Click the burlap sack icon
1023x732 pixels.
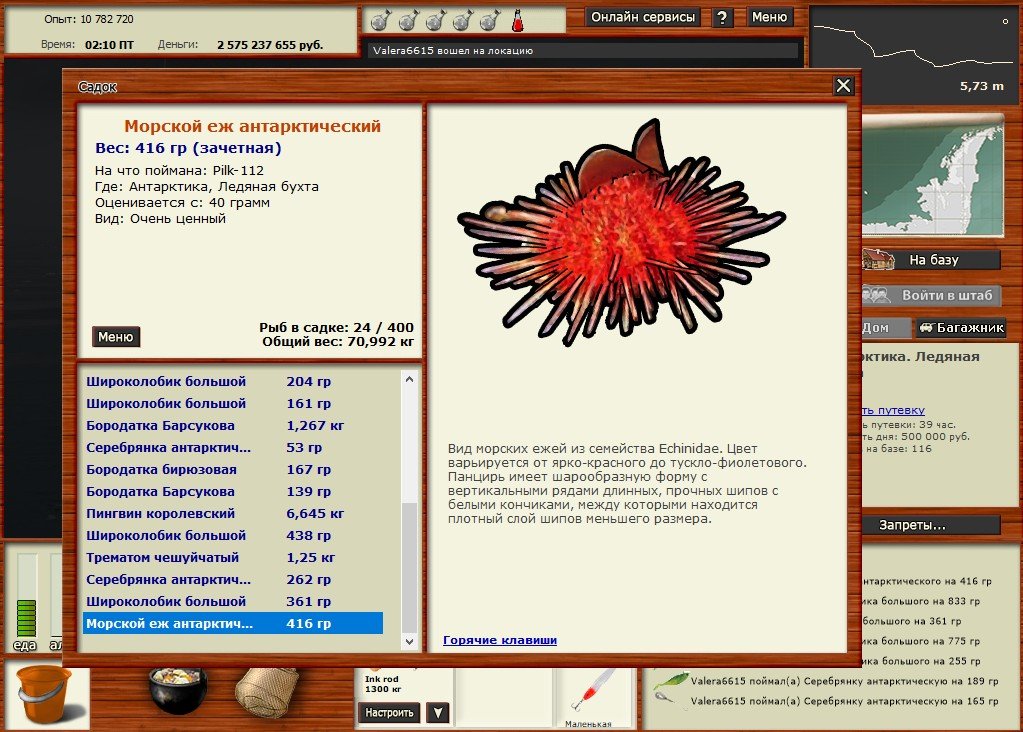(x=267, y=690)
